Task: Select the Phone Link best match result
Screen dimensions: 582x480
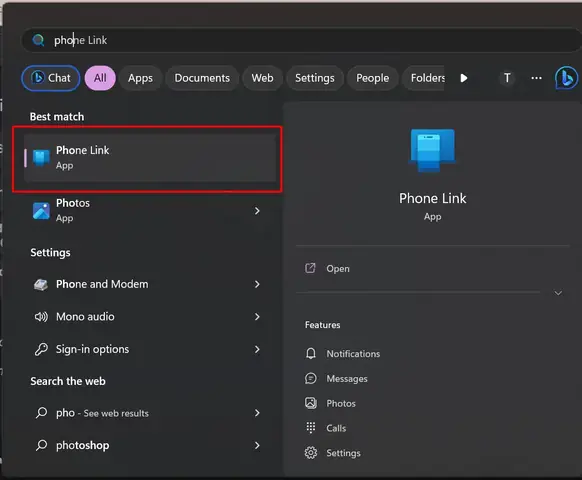Action: [150, 158]
